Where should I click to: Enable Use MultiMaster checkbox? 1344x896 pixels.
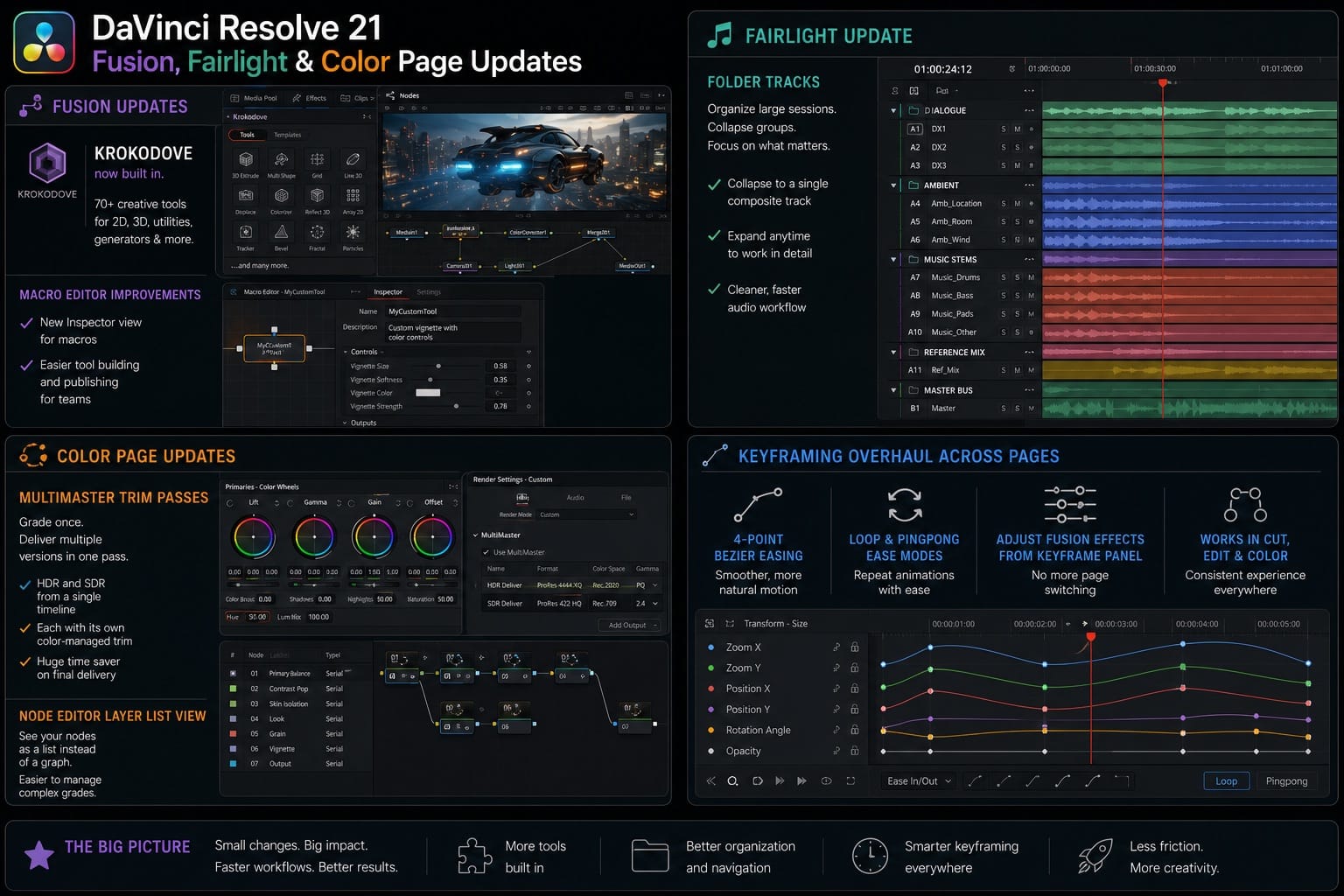coord(486,552)
